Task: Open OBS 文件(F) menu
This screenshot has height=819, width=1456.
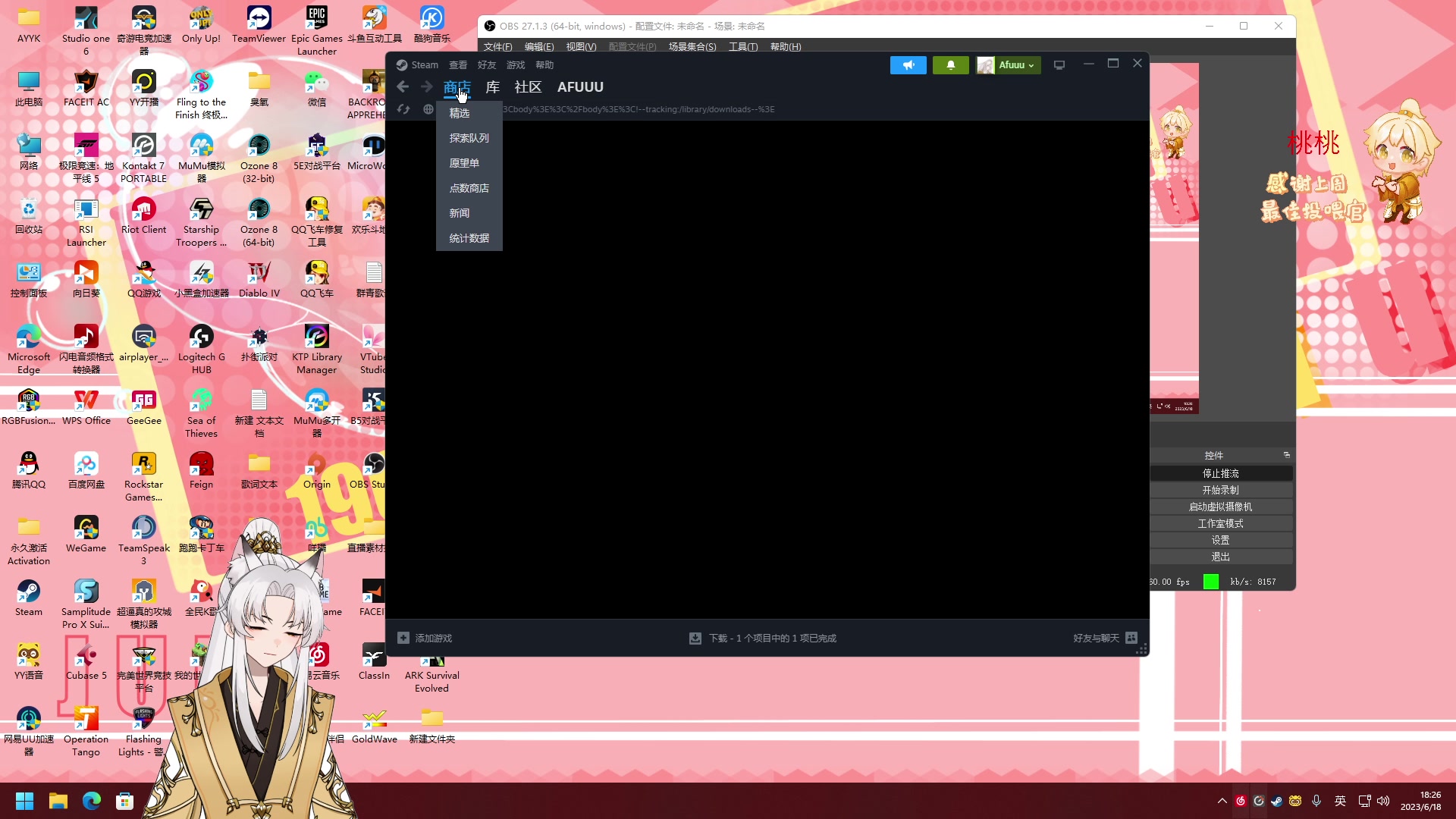Action: 498,47
